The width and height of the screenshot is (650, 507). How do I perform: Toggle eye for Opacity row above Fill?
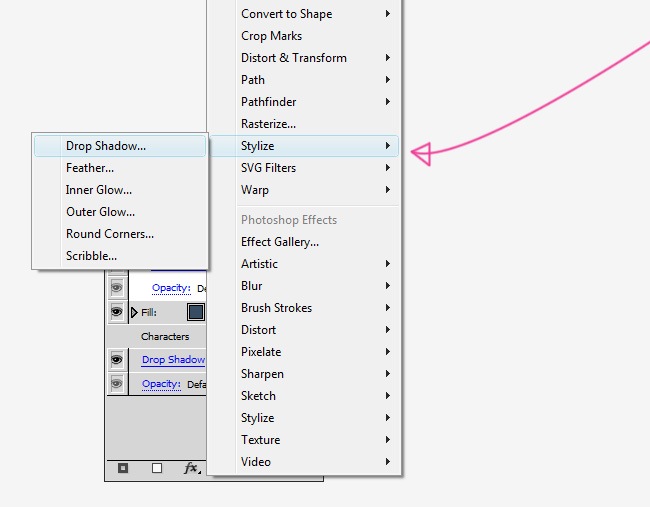point(116,287)
